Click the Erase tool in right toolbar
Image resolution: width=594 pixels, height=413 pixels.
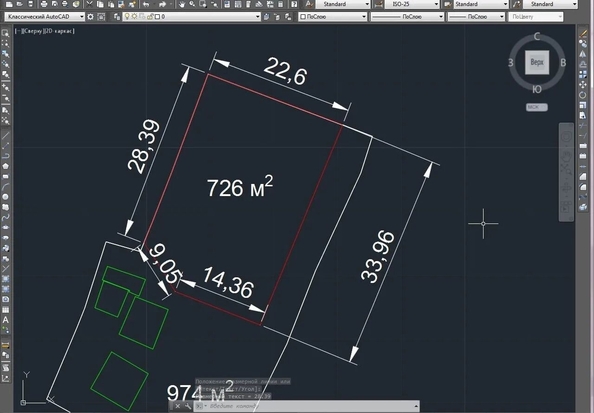pyautogui.click(x=583, y=34)
